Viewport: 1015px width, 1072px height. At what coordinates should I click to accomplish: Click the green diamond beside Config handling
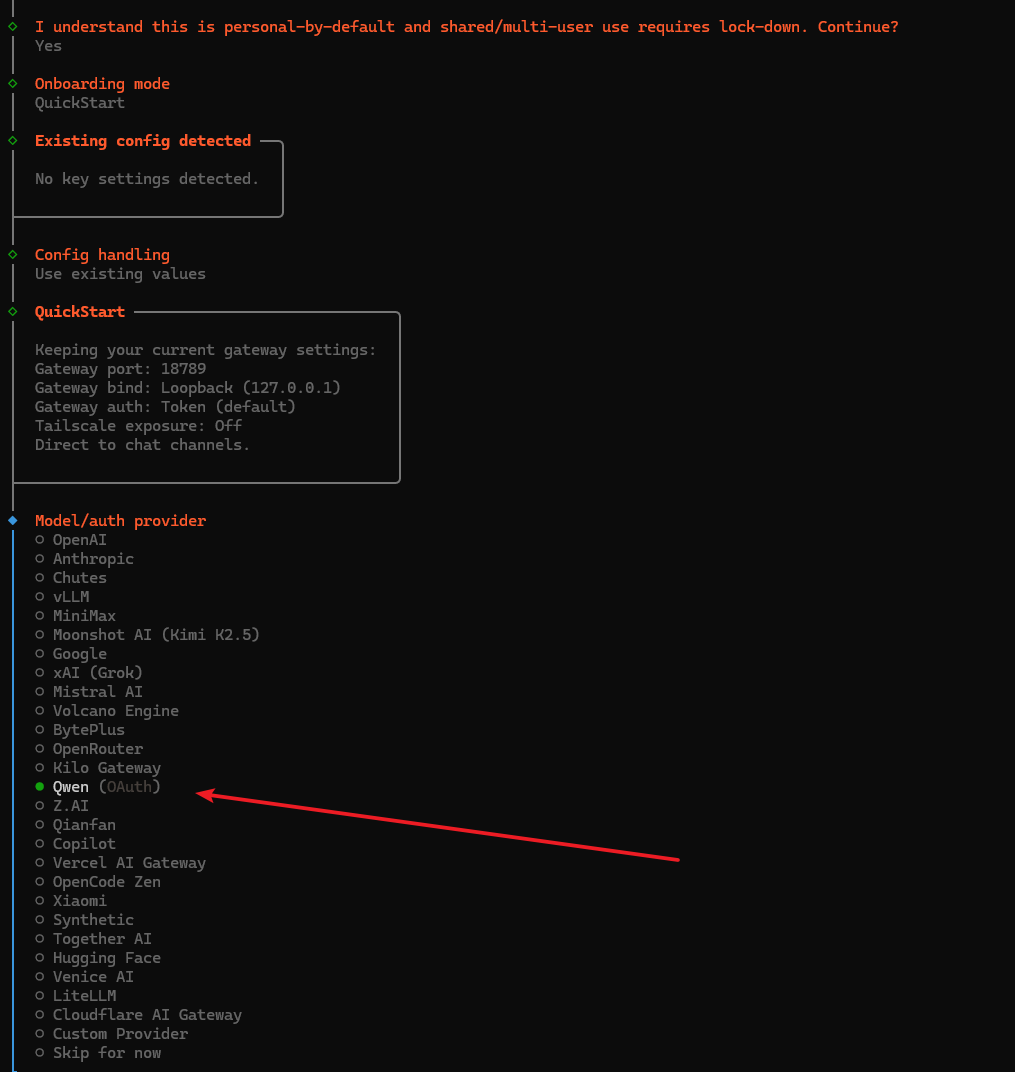tap(13, 255)
